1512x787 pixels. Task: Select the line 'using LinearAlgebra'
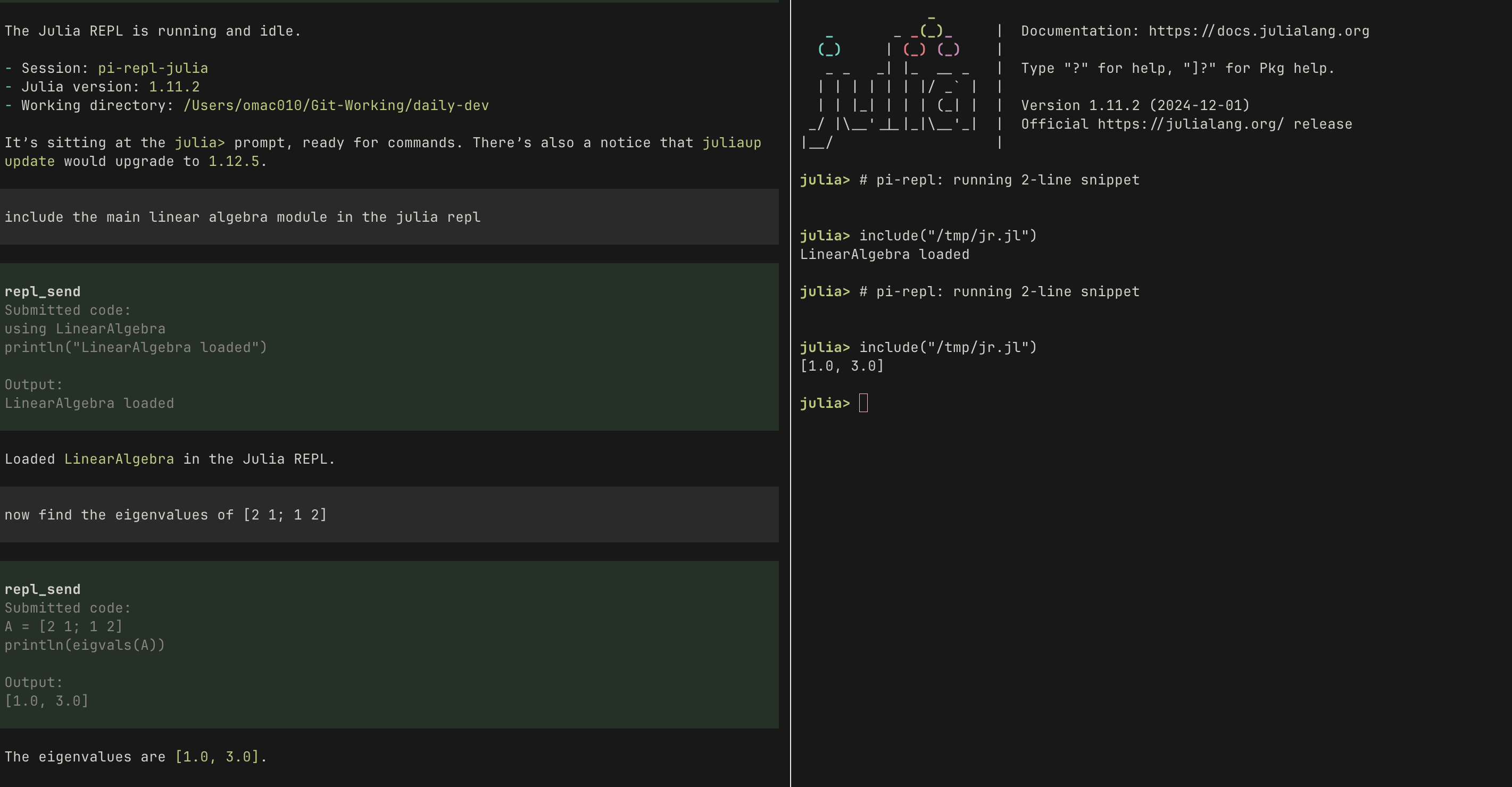click(85, 329)
